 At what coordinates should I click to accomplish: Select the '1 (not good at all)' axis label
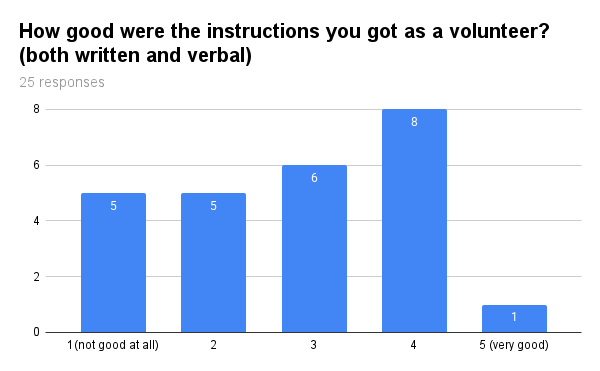113,345
